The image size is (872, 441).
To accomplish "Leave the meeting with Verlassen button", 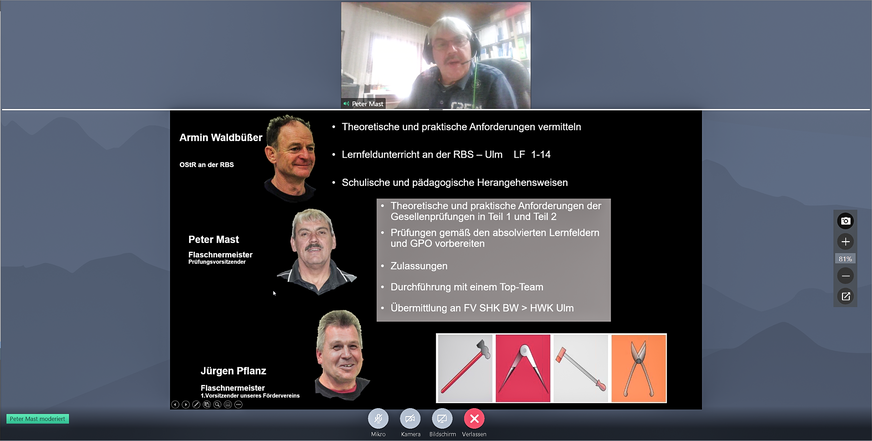I will click(475, 418).
